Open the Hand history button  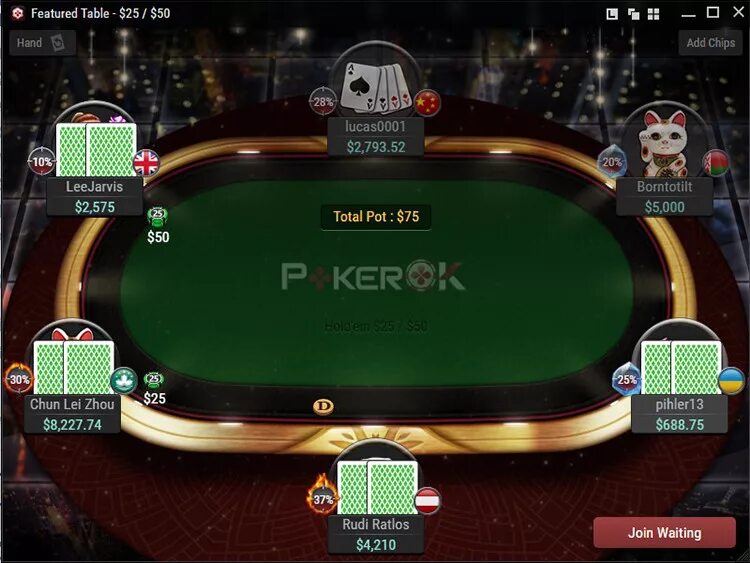[42, 43]
